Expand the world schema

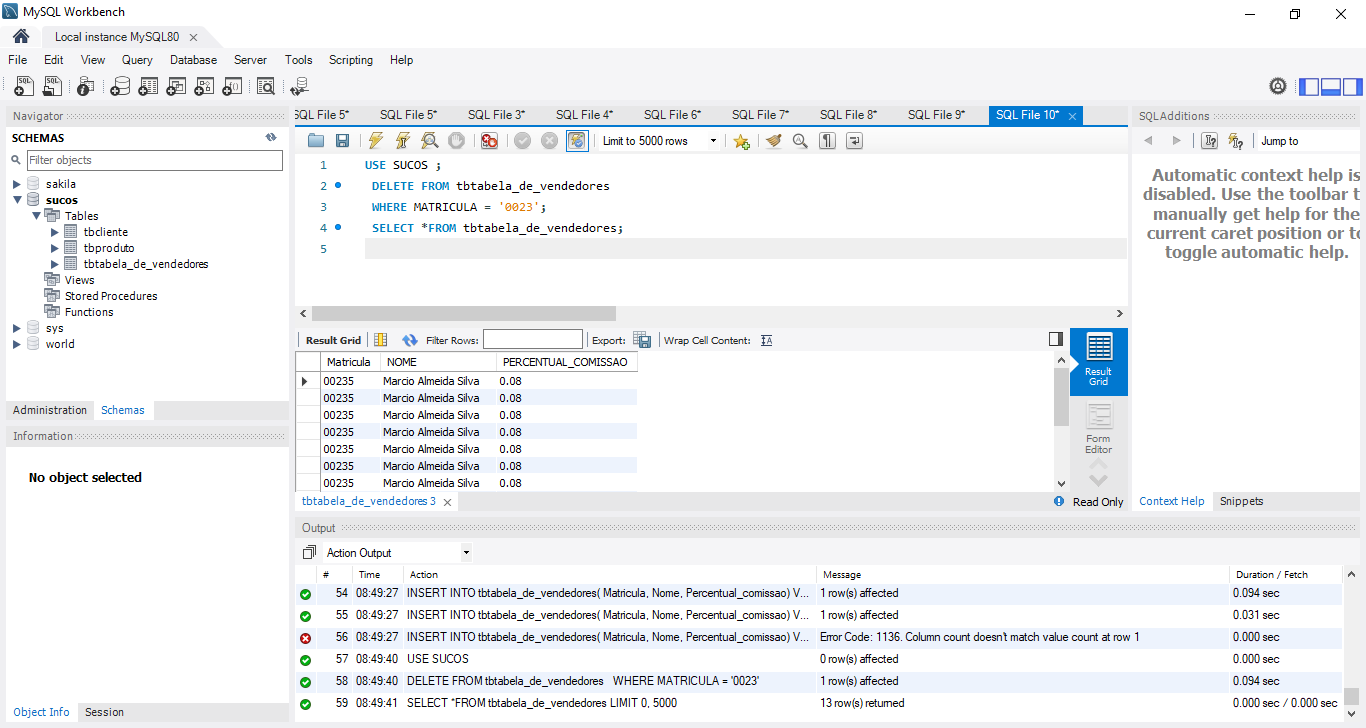click(17, 344)
